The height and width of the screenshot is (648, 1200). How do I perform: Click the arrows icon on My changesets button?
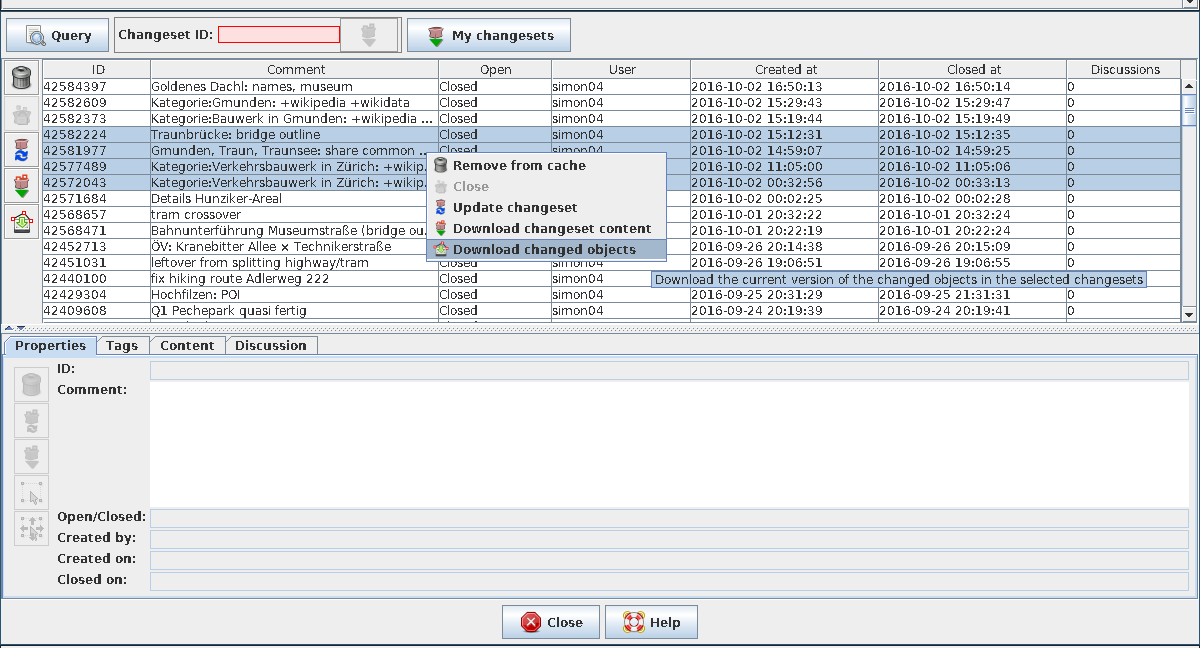pyautogui.click(x=434, y=34)
